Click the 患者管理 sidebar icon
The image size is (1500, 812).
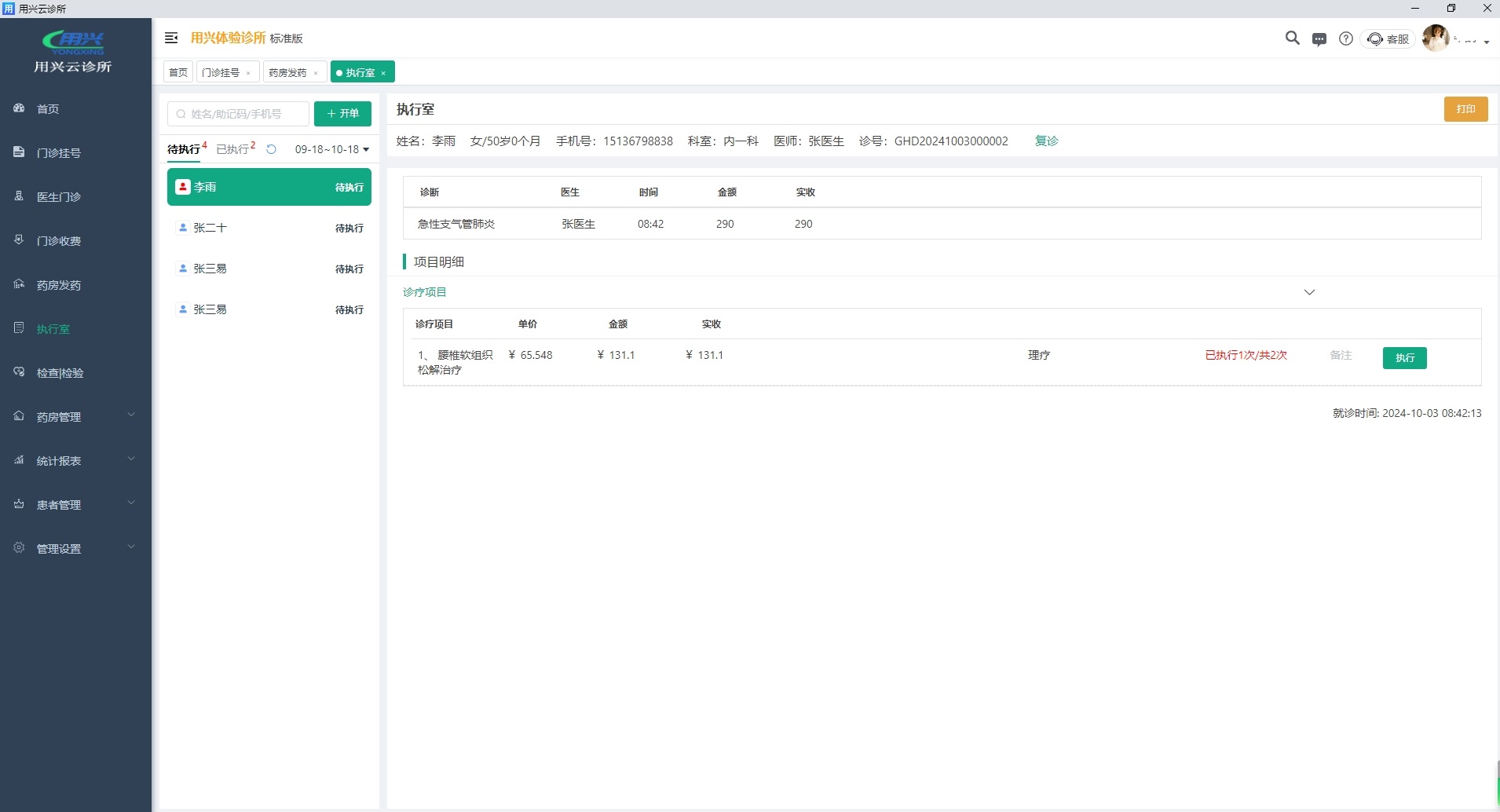(19, 504)
